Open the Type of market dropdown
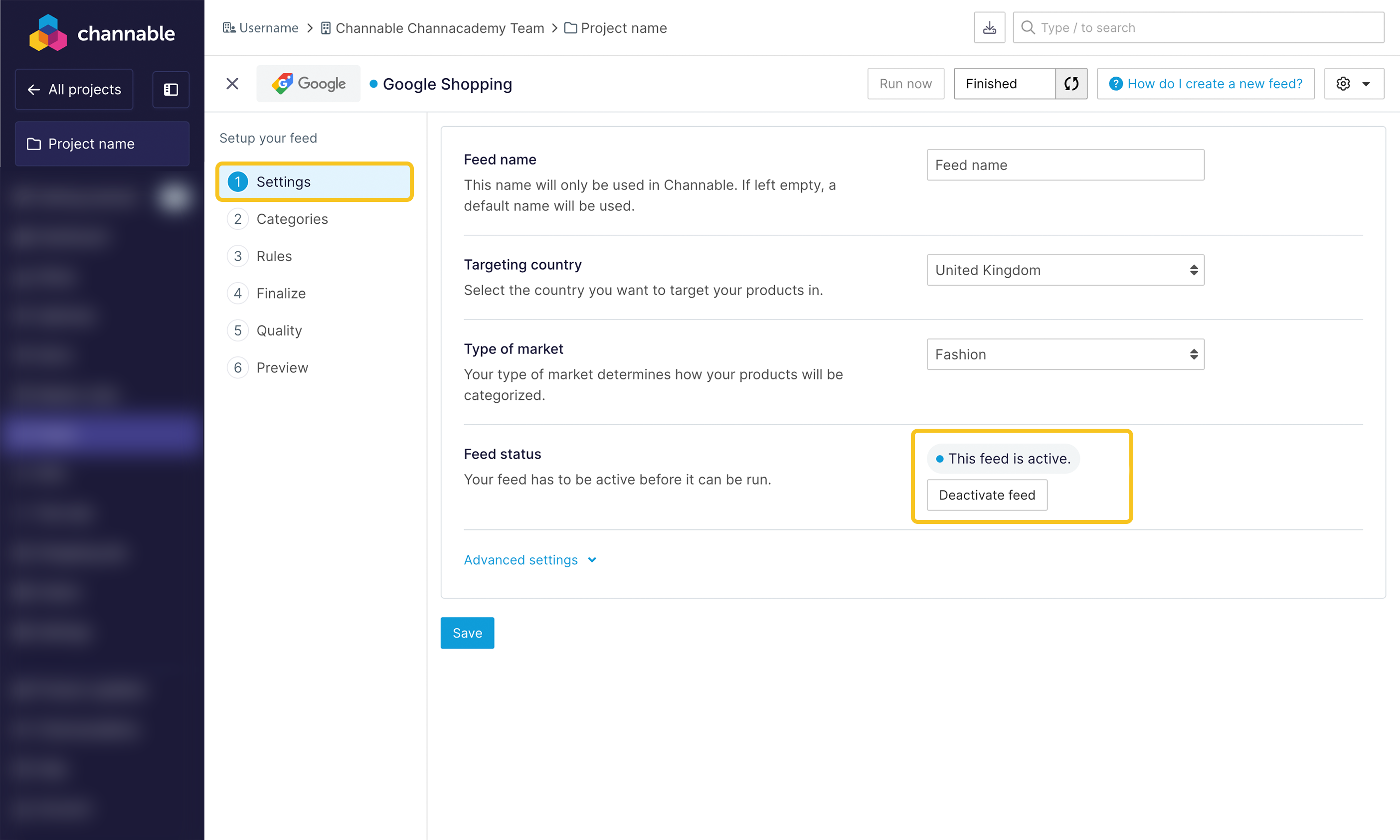This screenshot has height=840, width=1400. tap(1065, 354)
